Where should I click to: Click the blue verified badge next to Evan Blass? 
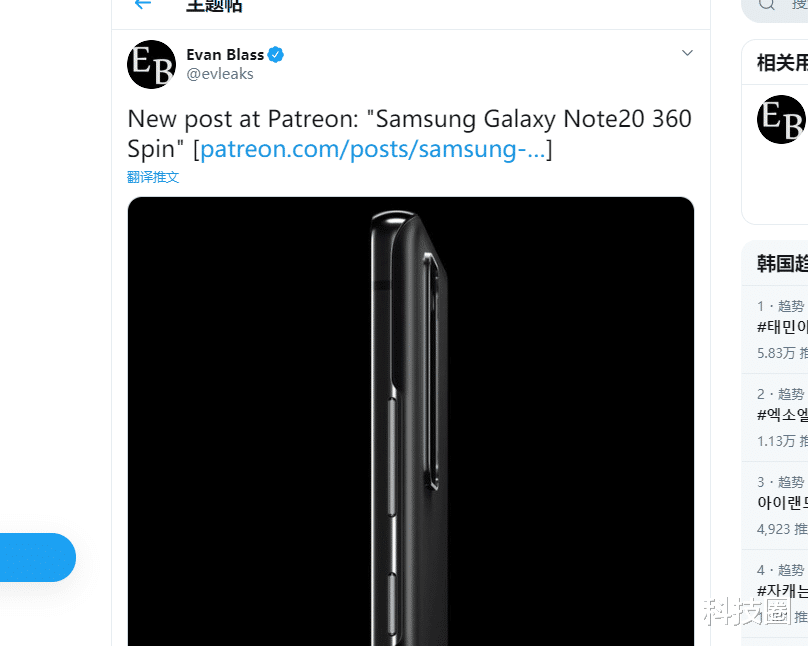pyautogui.click(x=275, y=54)
